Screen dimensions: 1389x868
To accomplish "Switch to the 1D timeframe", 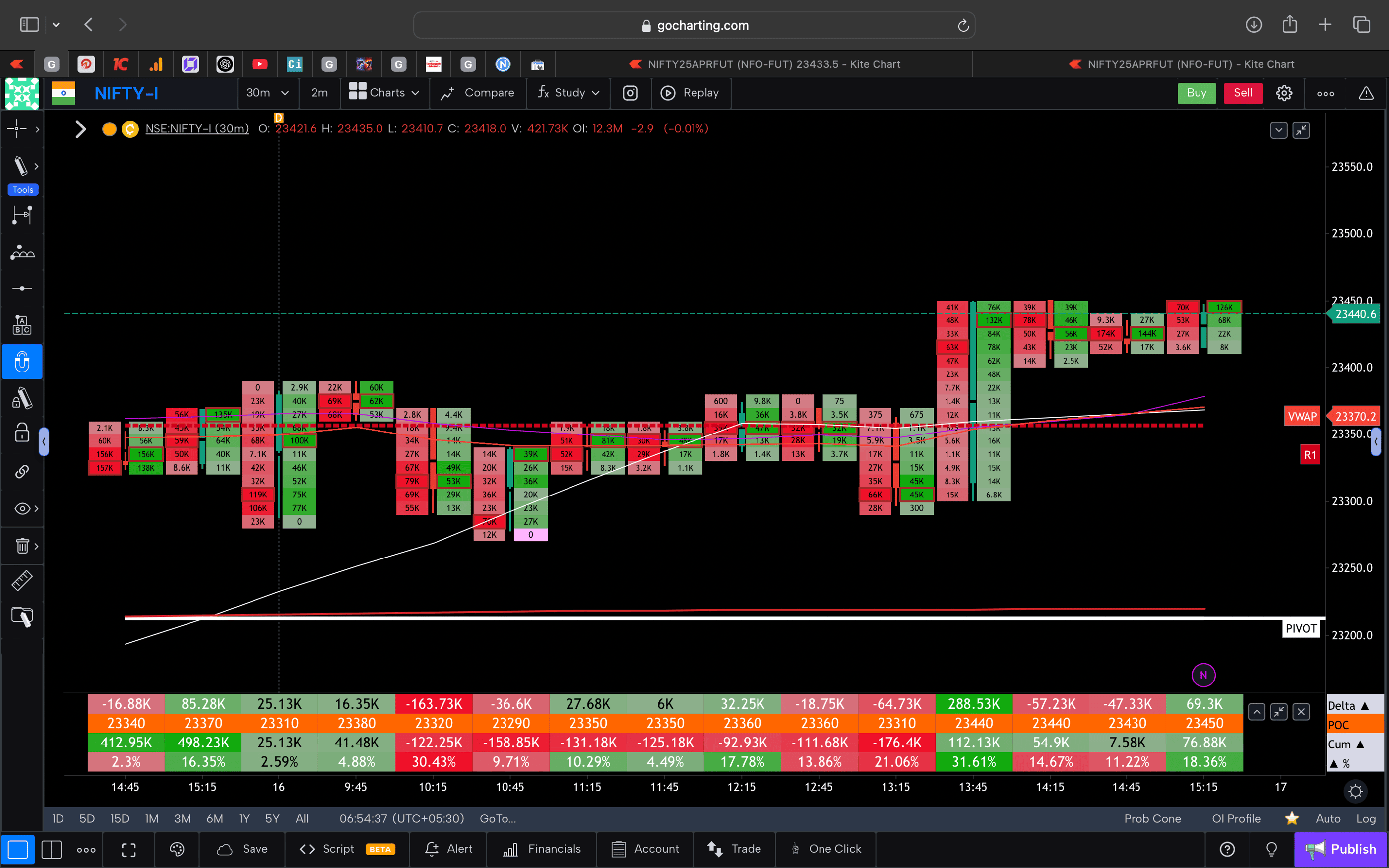I will point(57,818).
